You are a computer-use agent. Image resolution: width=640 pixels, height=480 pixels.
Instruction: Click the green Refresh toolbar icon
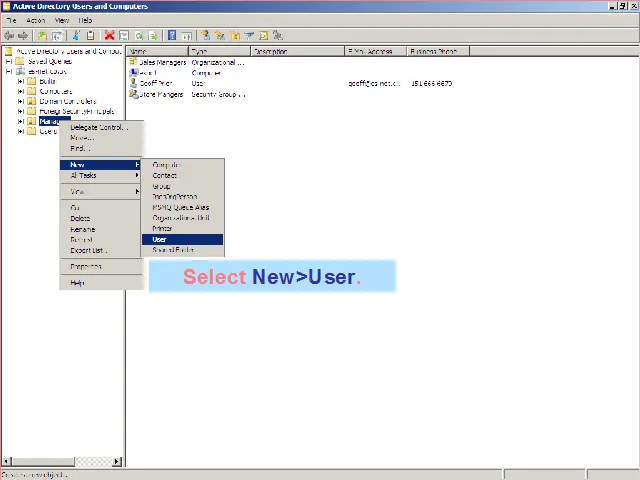[139, 36]
